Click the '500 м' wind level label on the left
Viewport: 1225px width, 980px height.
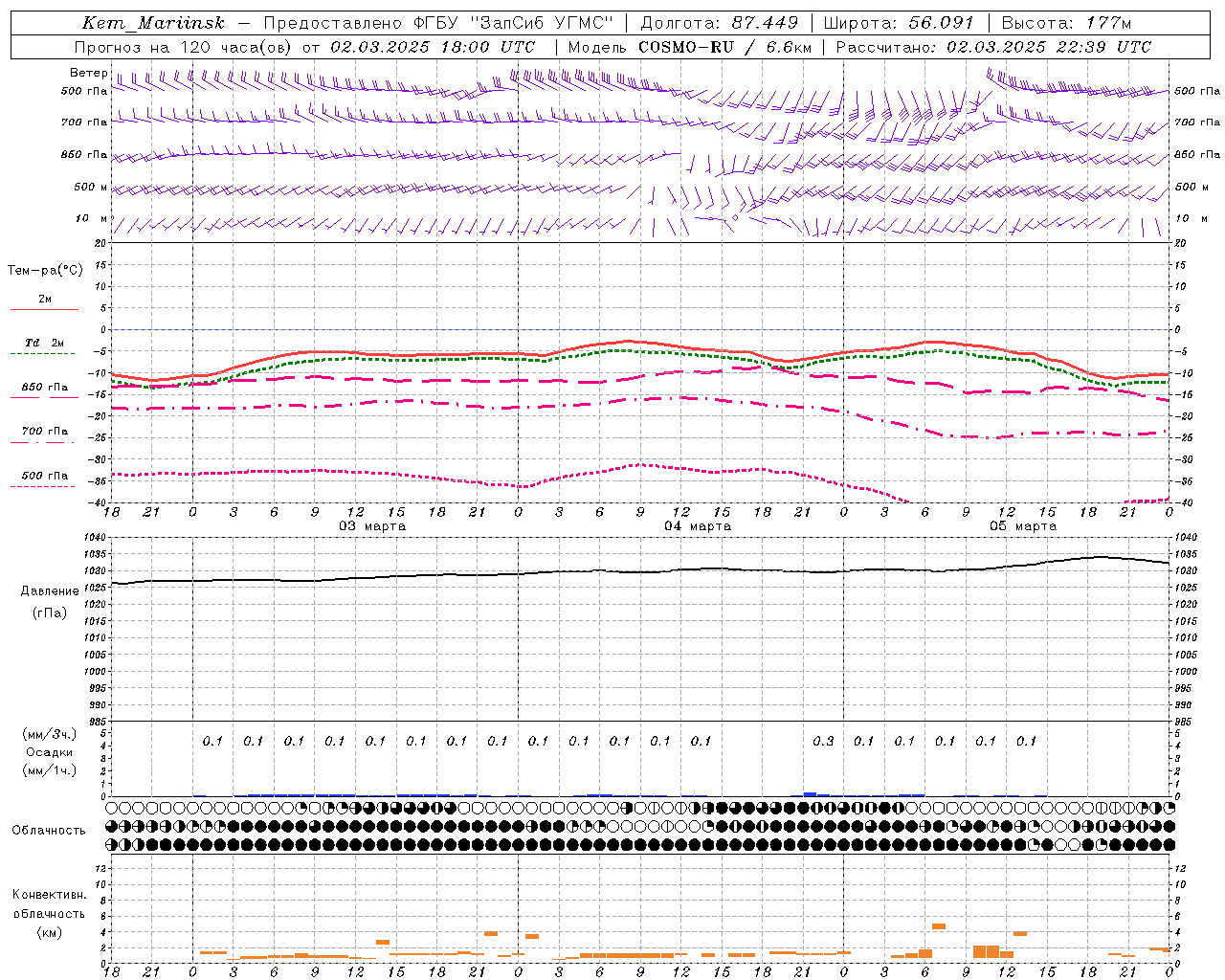tap(91, 187)
